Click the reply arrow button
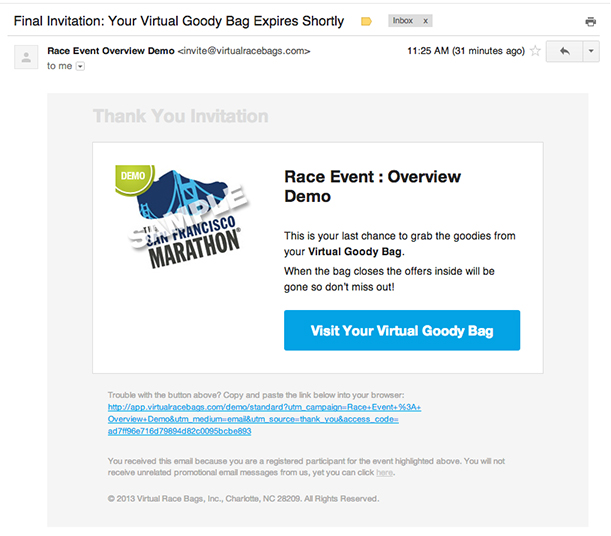 pos(564,51)
